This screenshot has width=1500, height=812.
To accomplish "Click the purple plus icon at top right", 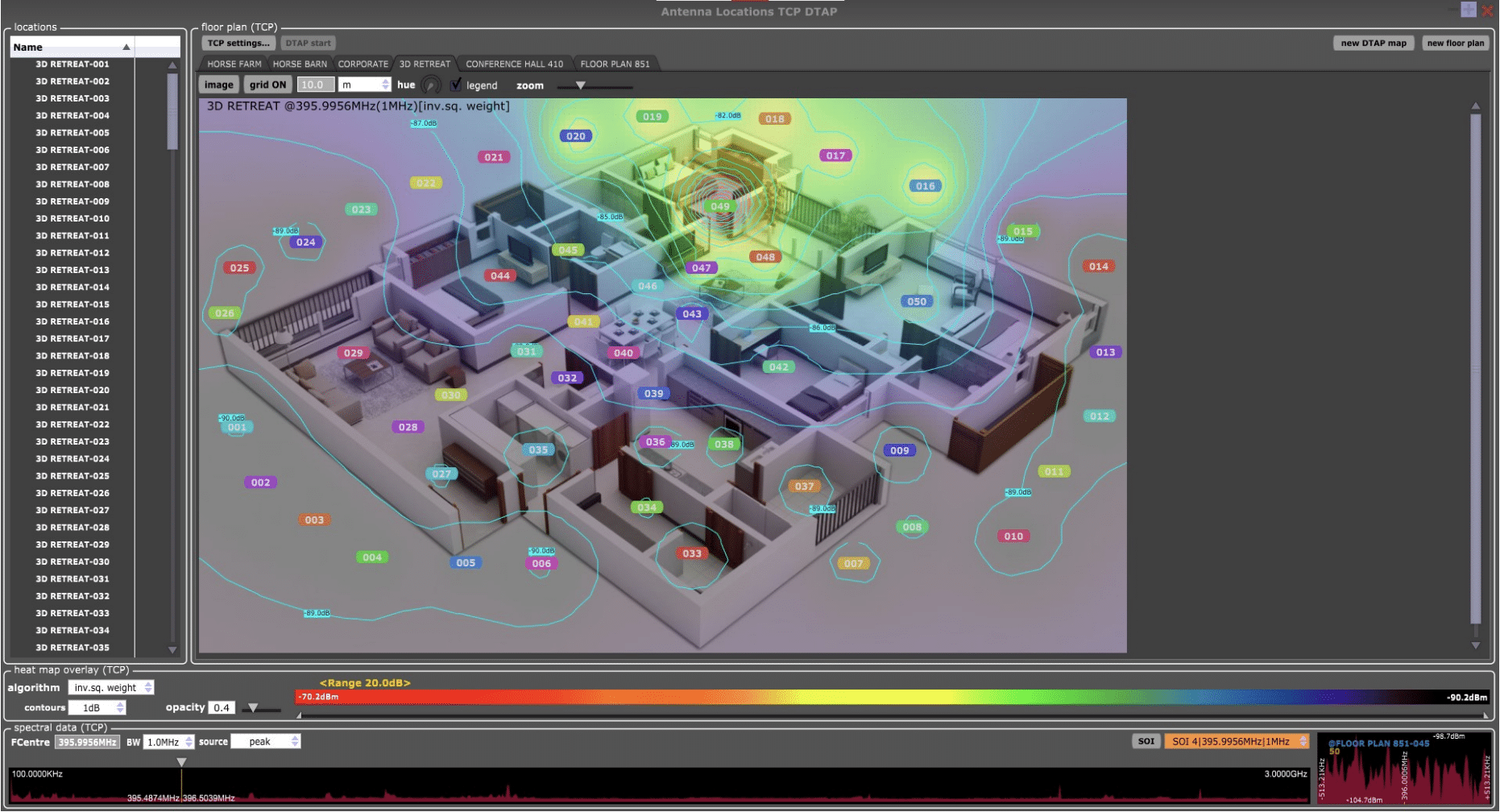I will [1468, 10].
